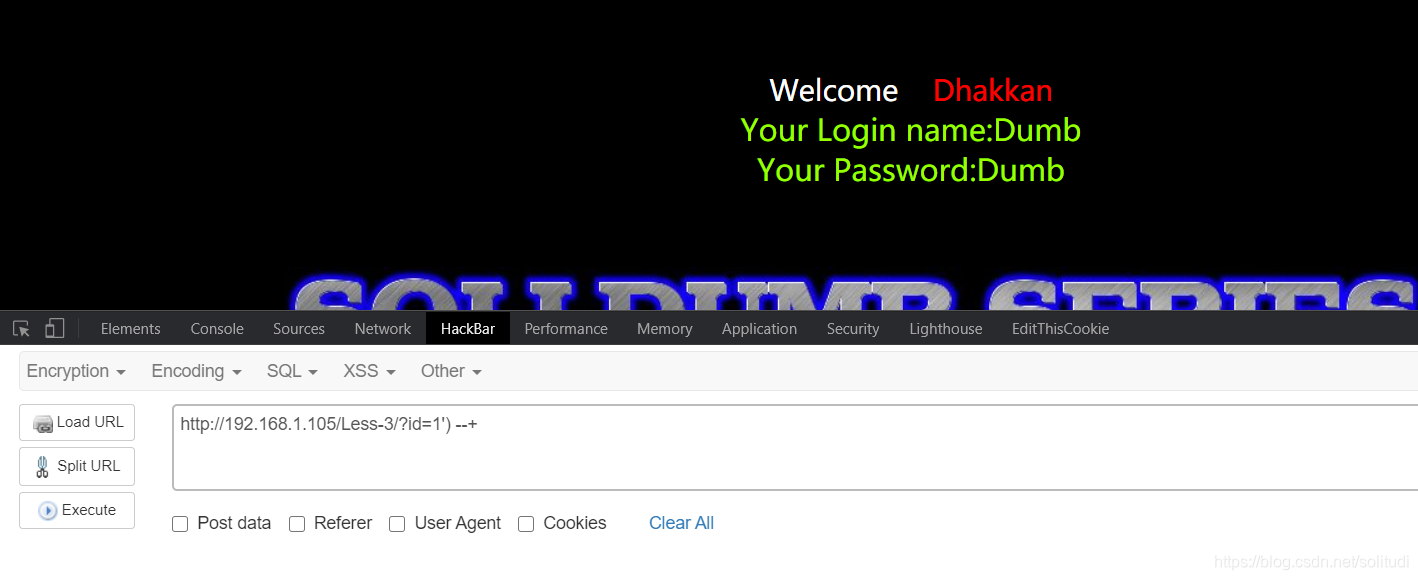Switch to the Elements tab

click(x=131, y=329)
